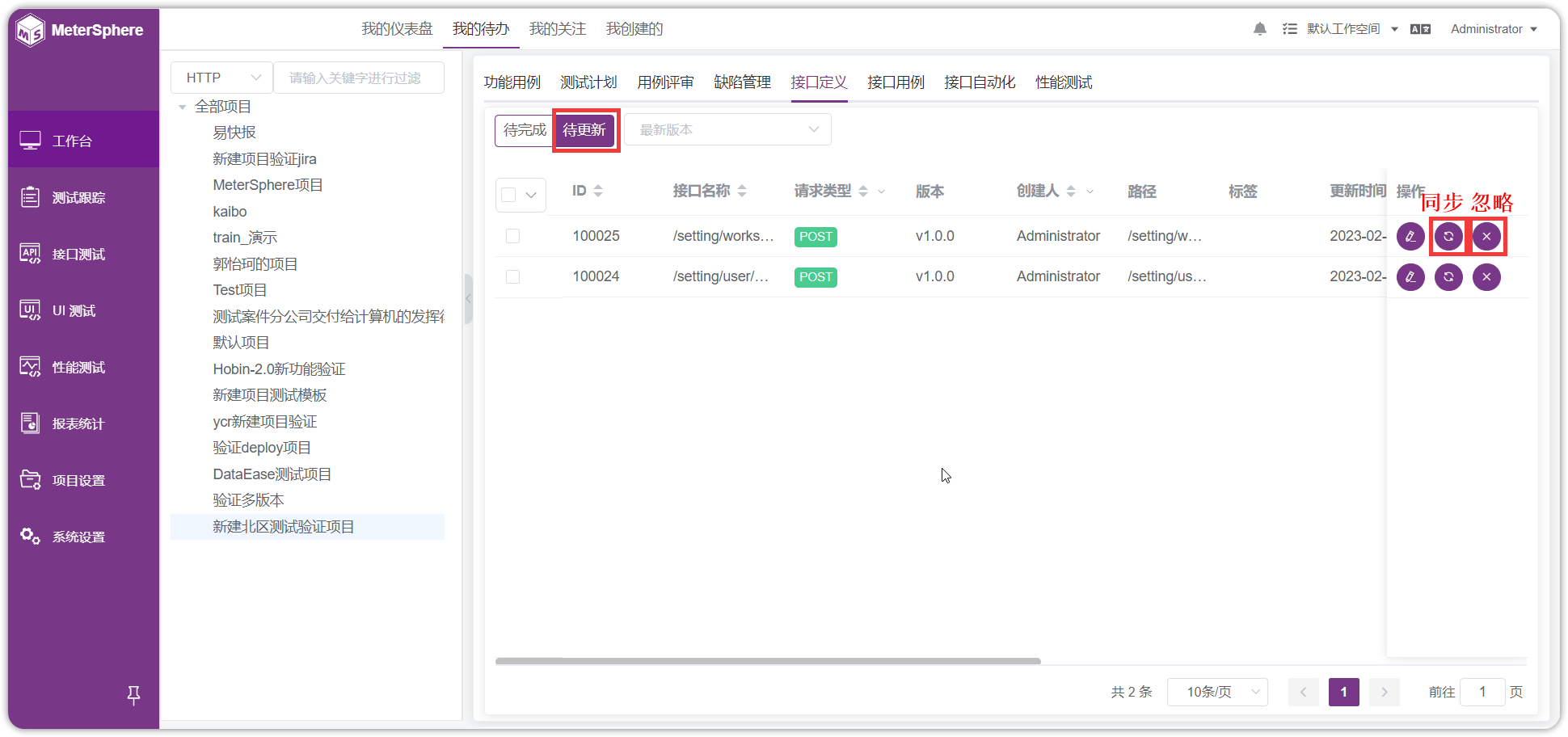Viewport: 1568px width, 737px height.
Task: Ignore the update for ID 100025
Action: click(1486, 237)
